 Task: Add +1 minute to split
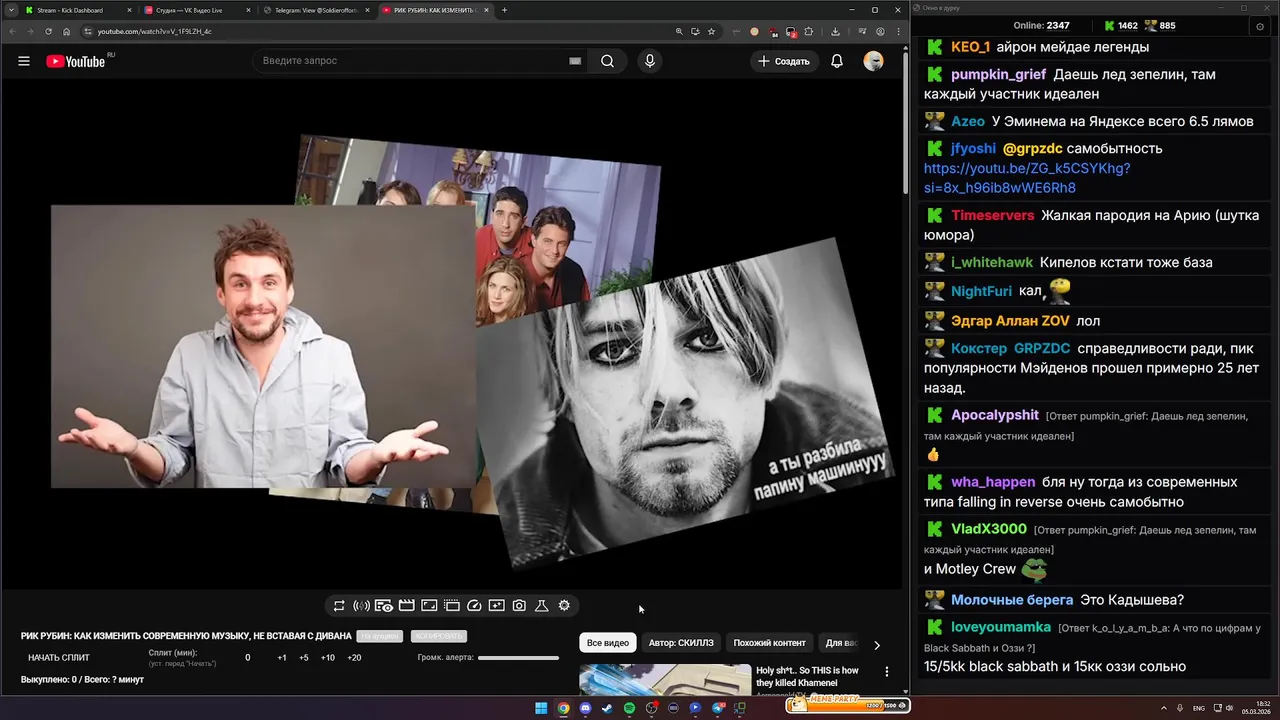click(282, 658)
